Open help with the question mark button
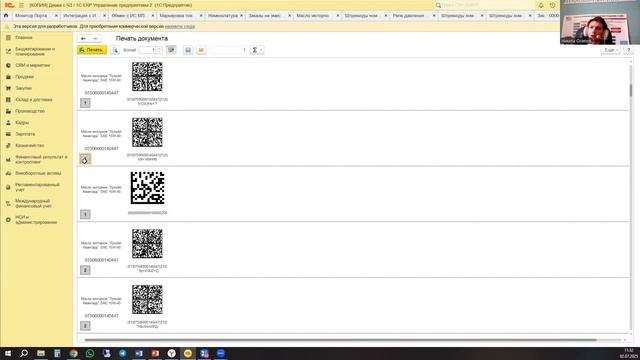This screenshot has height=360, width=640. [x=628, y=50]
